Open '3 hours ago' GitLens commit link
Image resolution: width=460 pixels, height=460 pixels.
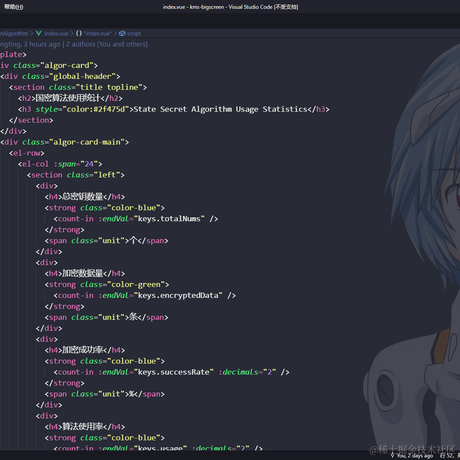pyautogui.click(x=42, y=44)
